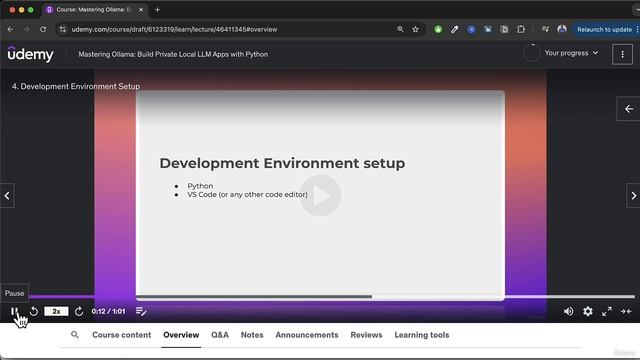Select the Course: Mastering Ollama tab

pos(93,9)
